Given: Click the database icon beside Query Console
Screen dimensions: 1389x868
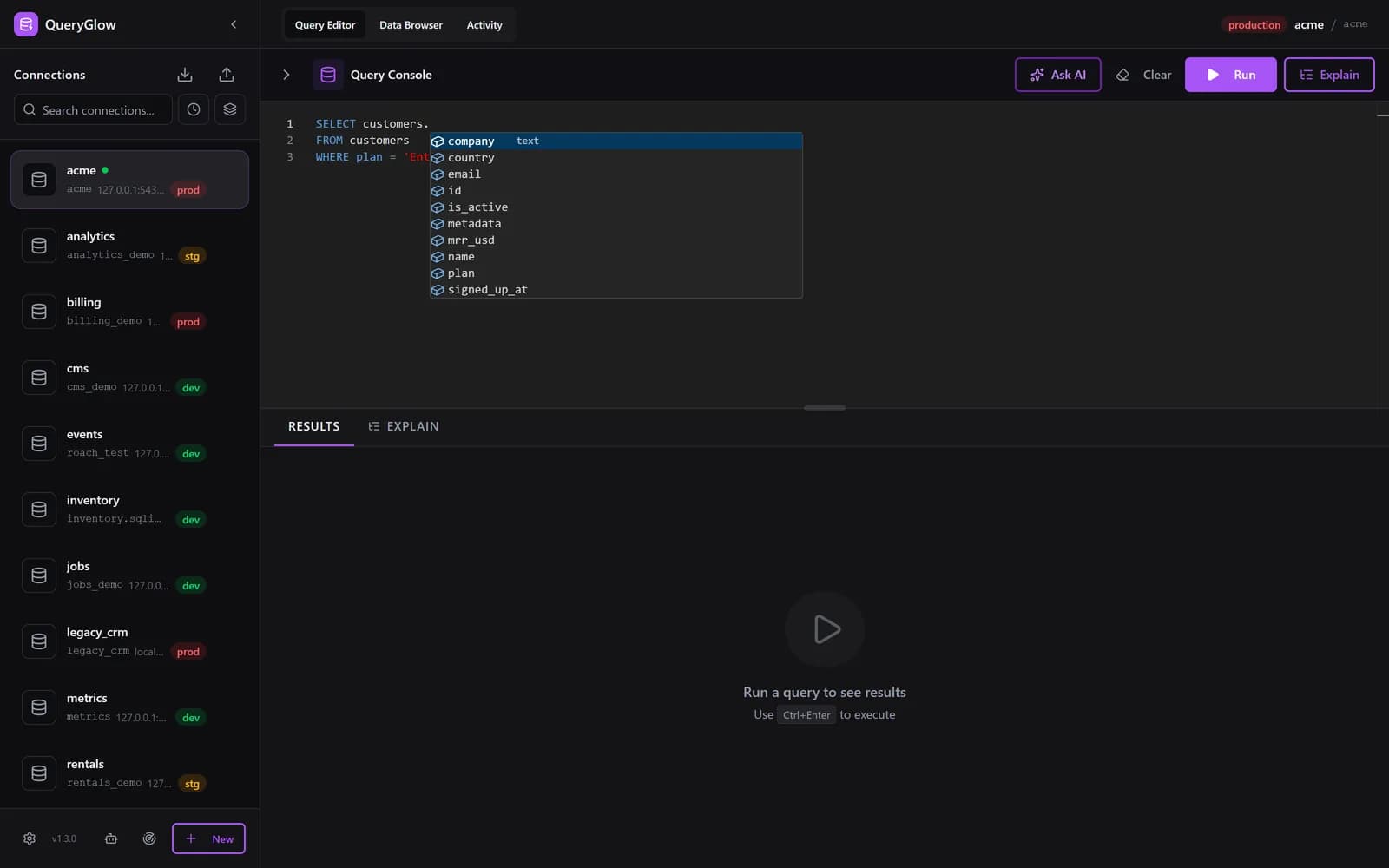Looking at the screenshot, I should tap(328, 75).
